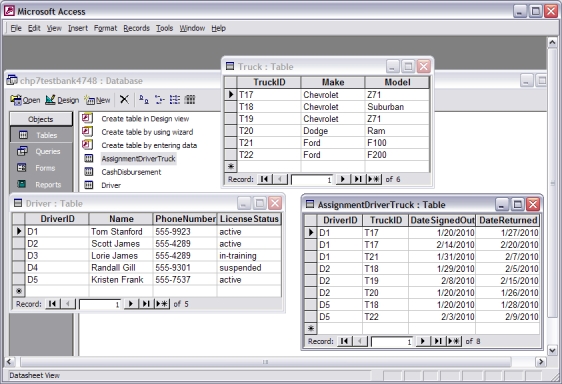Open the Records menu
562x384 pixels.
pyautogui.click(x=136, y=28)
